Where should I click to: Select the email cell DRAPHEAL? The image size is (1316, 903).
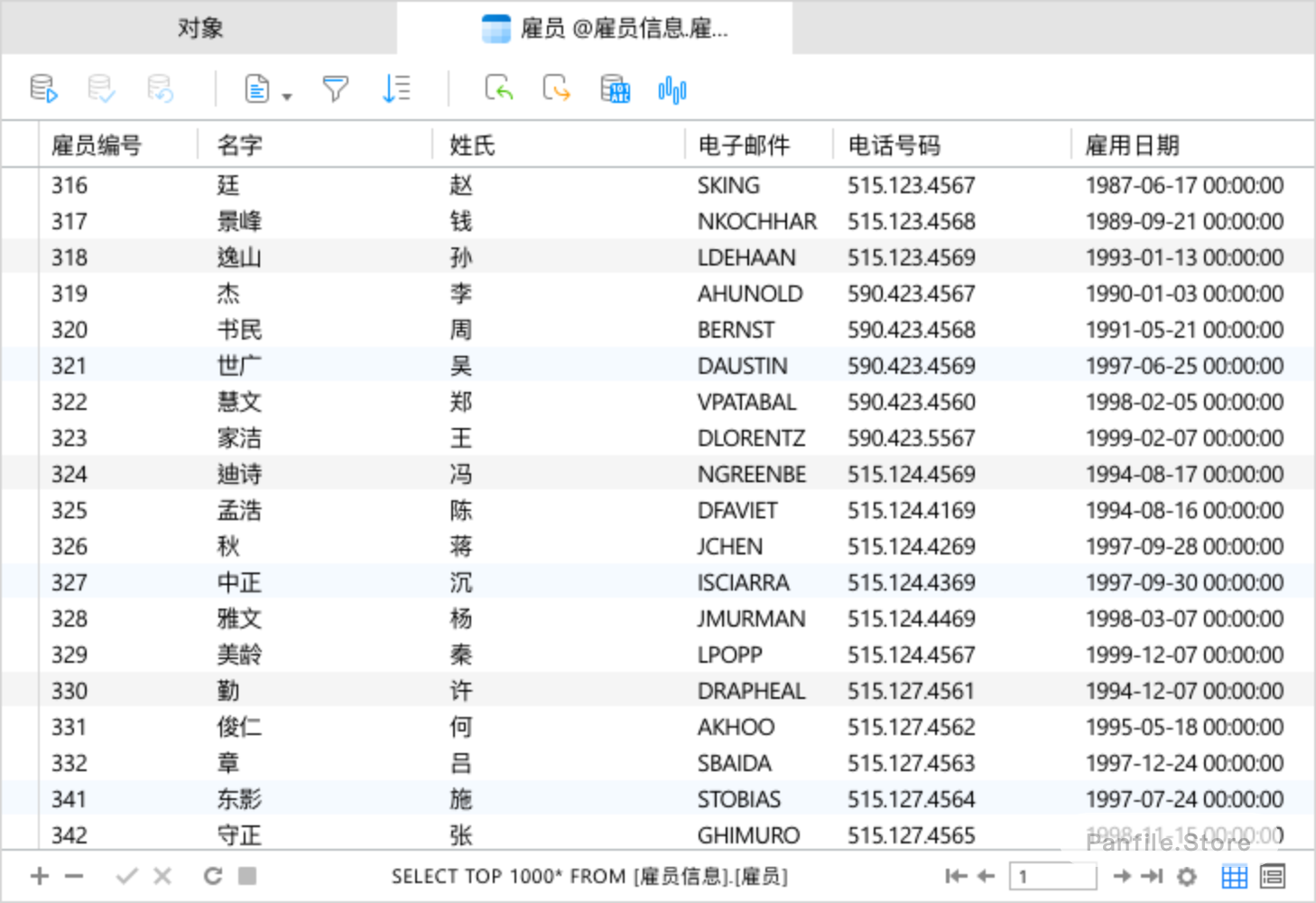tap(751, 691)
